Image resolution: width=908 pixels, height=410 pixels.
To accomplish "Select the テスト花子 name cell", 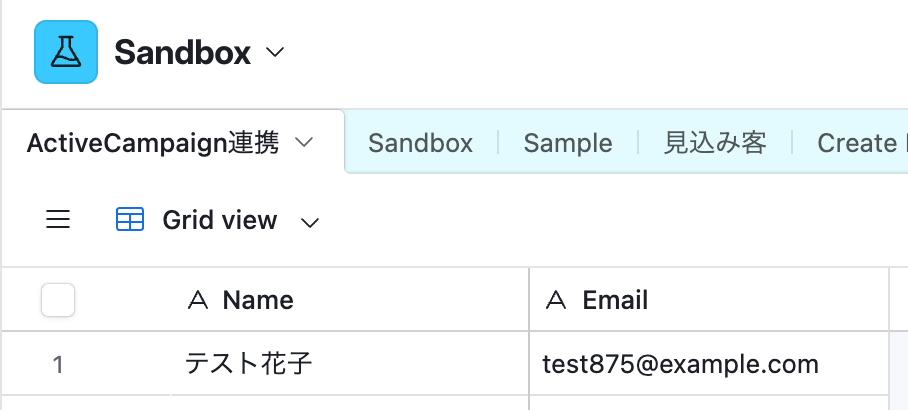I will (x=350, y=364).
